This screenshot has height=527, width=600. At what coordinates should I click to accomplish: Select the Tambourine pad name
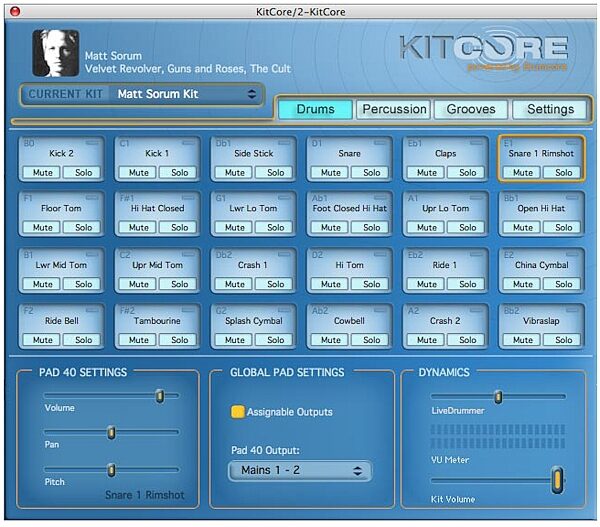(x=157, y=321)
